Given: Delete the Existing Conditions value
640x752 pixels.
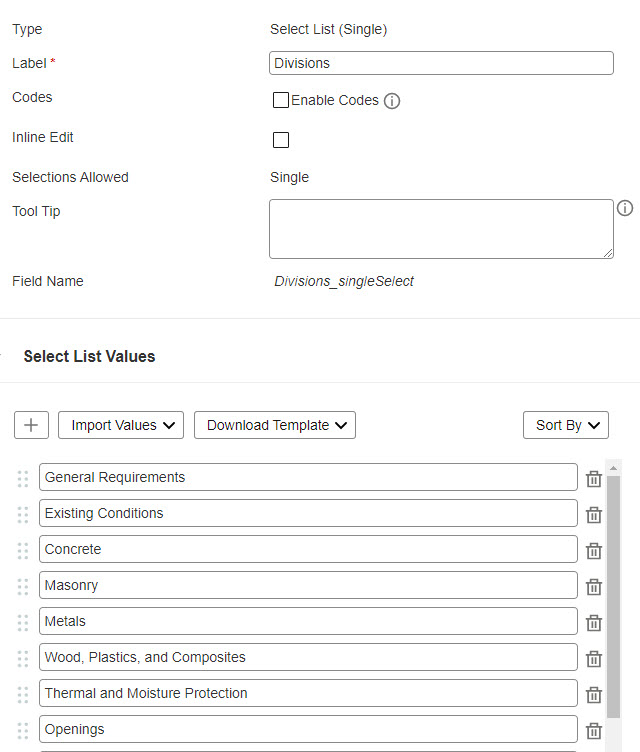Looking at the screenshot, I should (x=593, y=515).
